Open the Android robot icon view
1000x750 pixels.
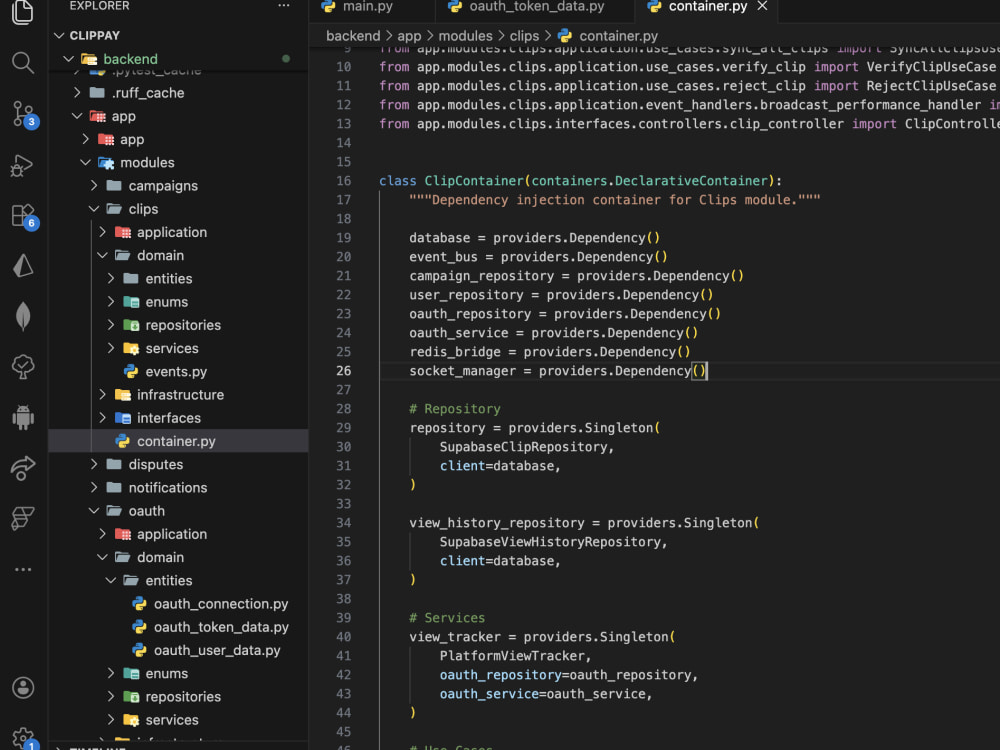pyautogui.click(x=23, y=417)
